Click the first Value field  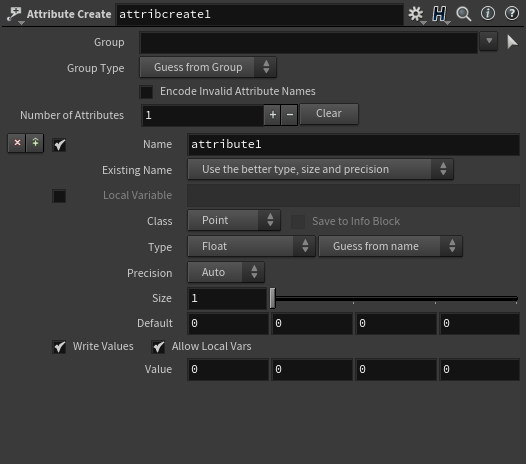click(x=228, y=369)
